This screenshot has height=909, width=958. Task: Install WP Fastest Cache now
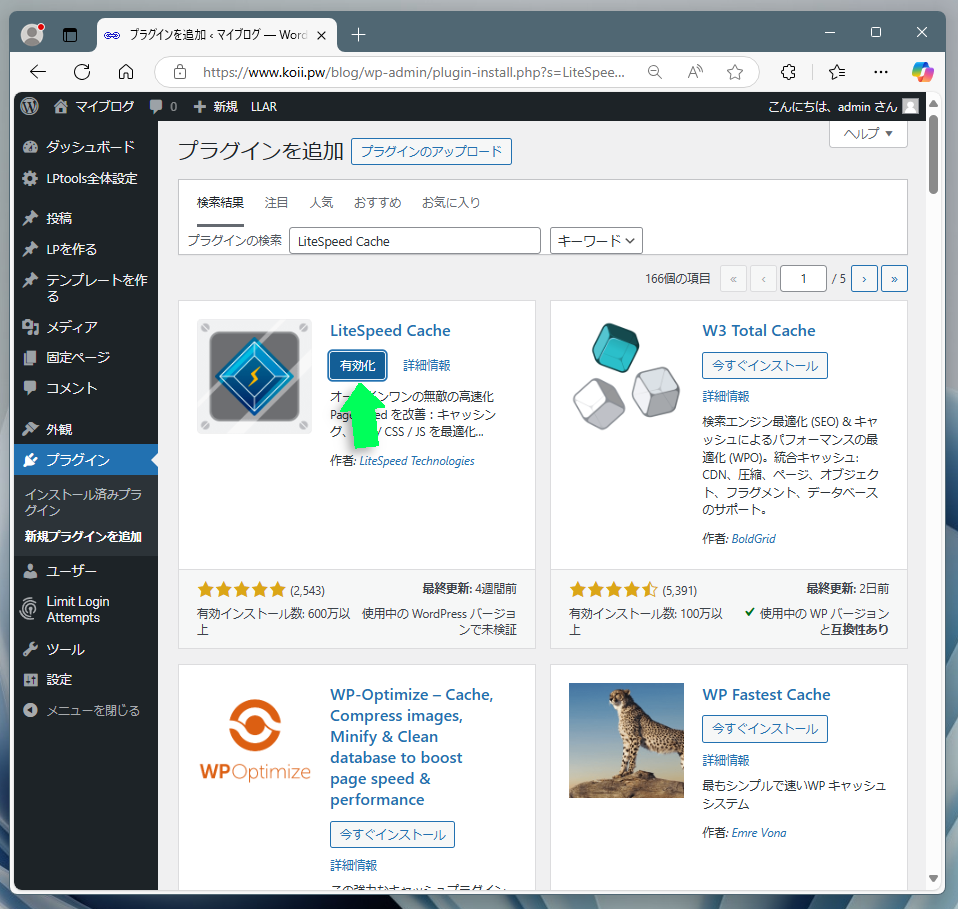click(765, 729)
